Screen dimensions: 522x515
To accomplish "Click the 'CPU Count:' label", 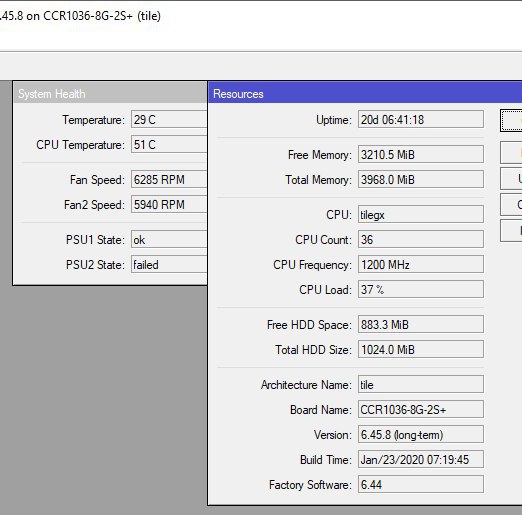I will 323,240.
